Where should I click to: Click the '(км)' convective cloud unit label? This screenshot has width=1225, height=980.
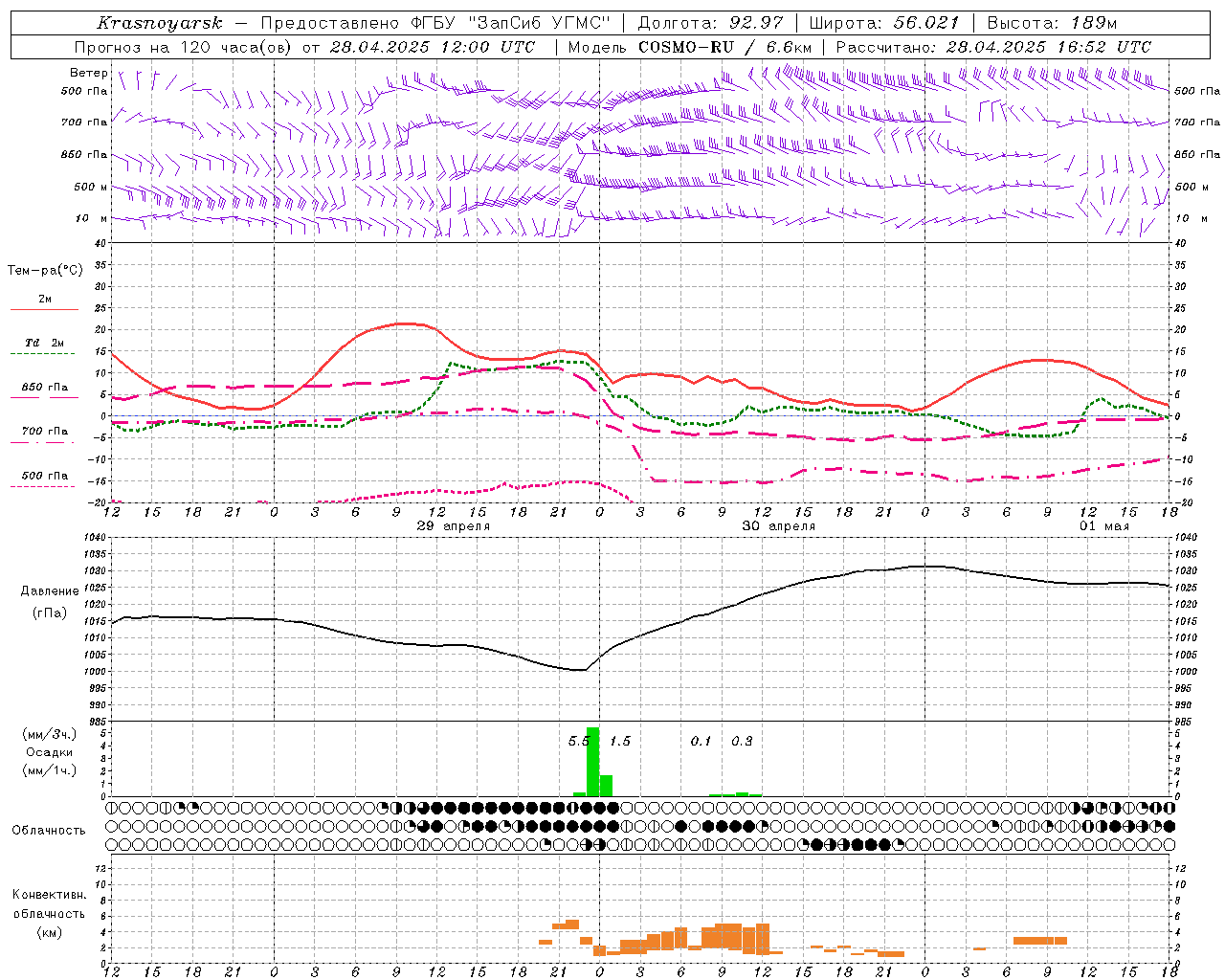click(x=49, y=933)
